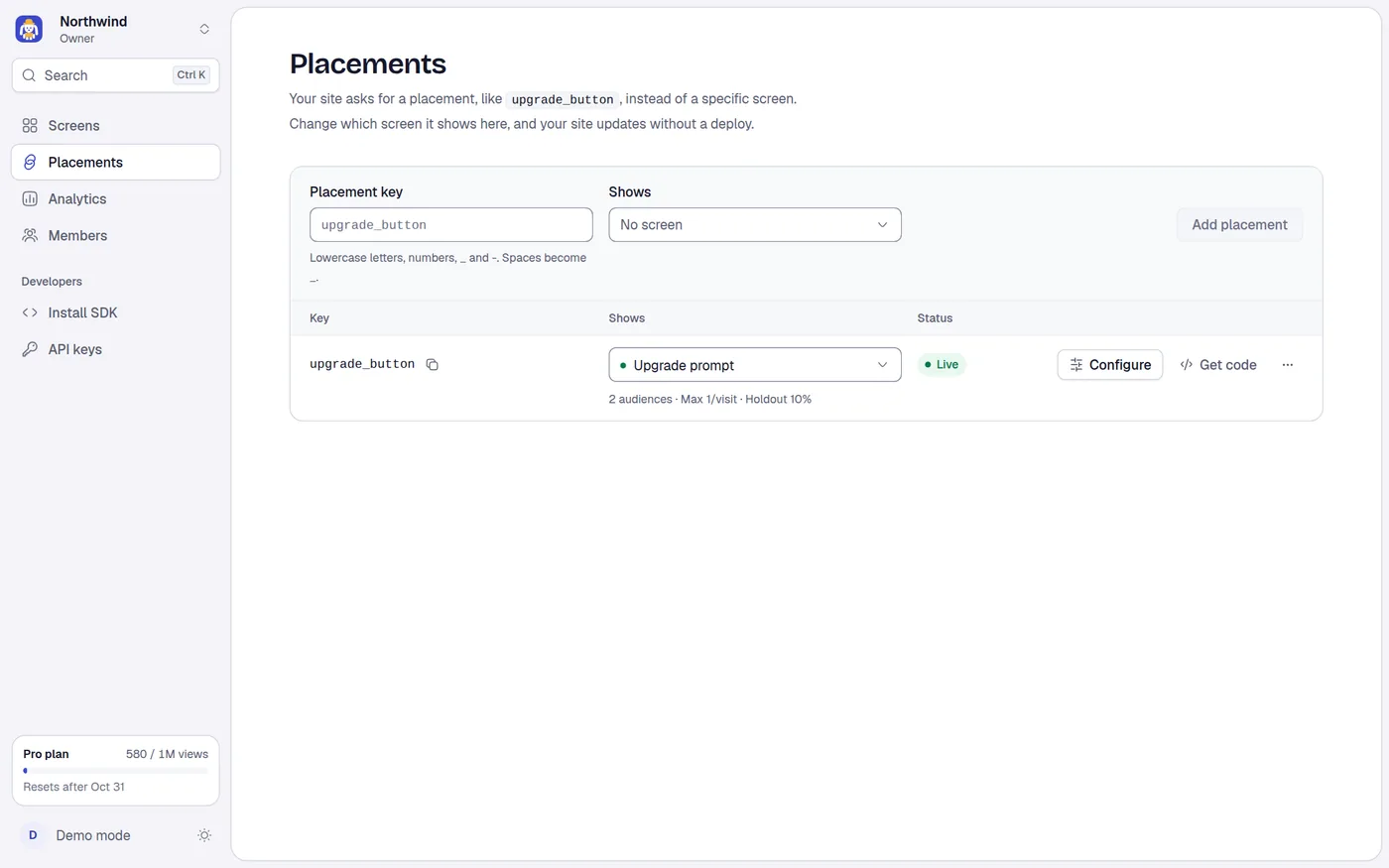Open Install SDK under Developers
This screenshot has height=868, width=1389.
pos(115,312)
